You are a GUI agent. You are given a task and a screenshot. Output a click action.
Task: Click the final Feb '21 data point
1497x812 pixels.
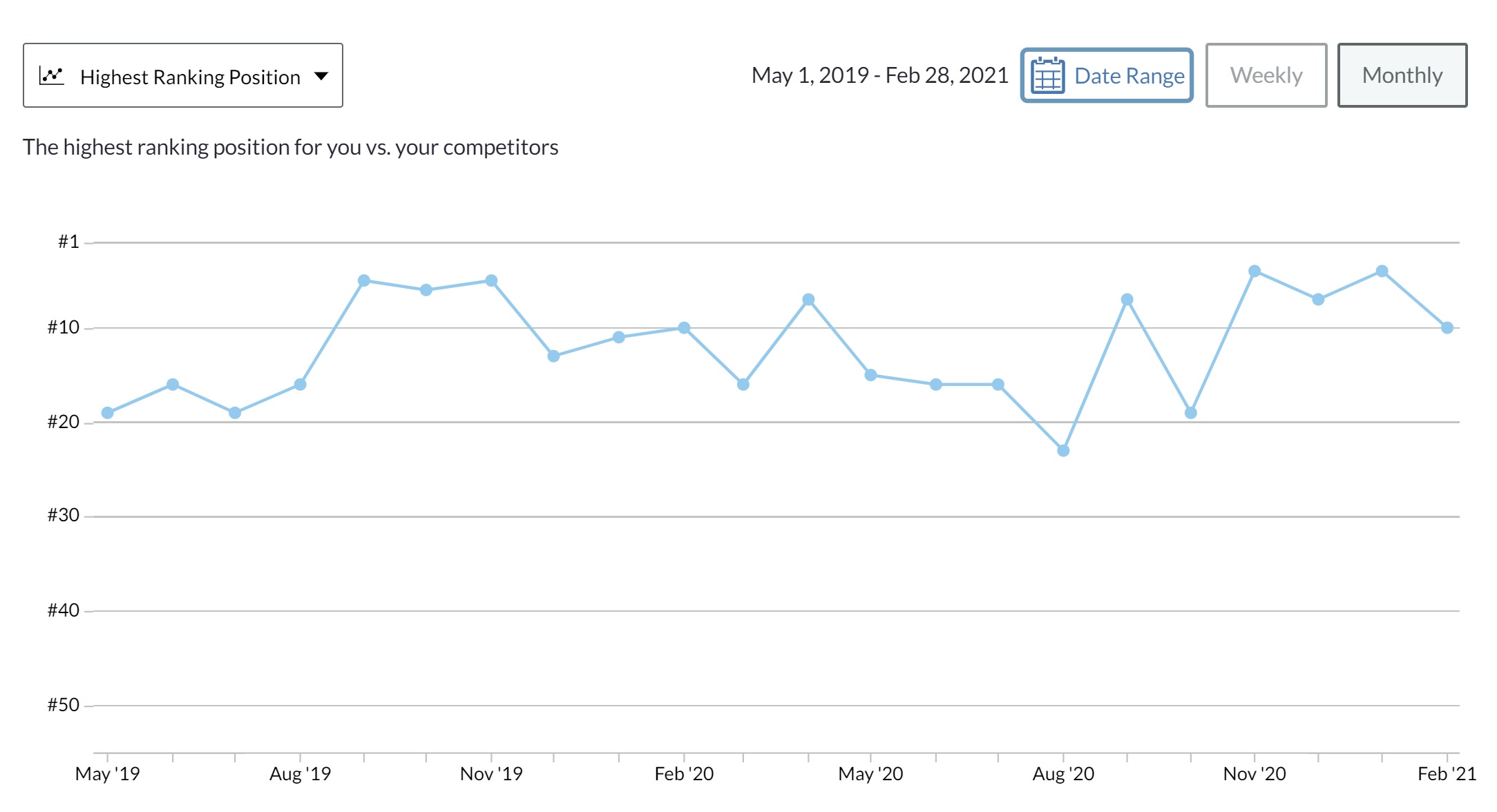(1447, 328)
